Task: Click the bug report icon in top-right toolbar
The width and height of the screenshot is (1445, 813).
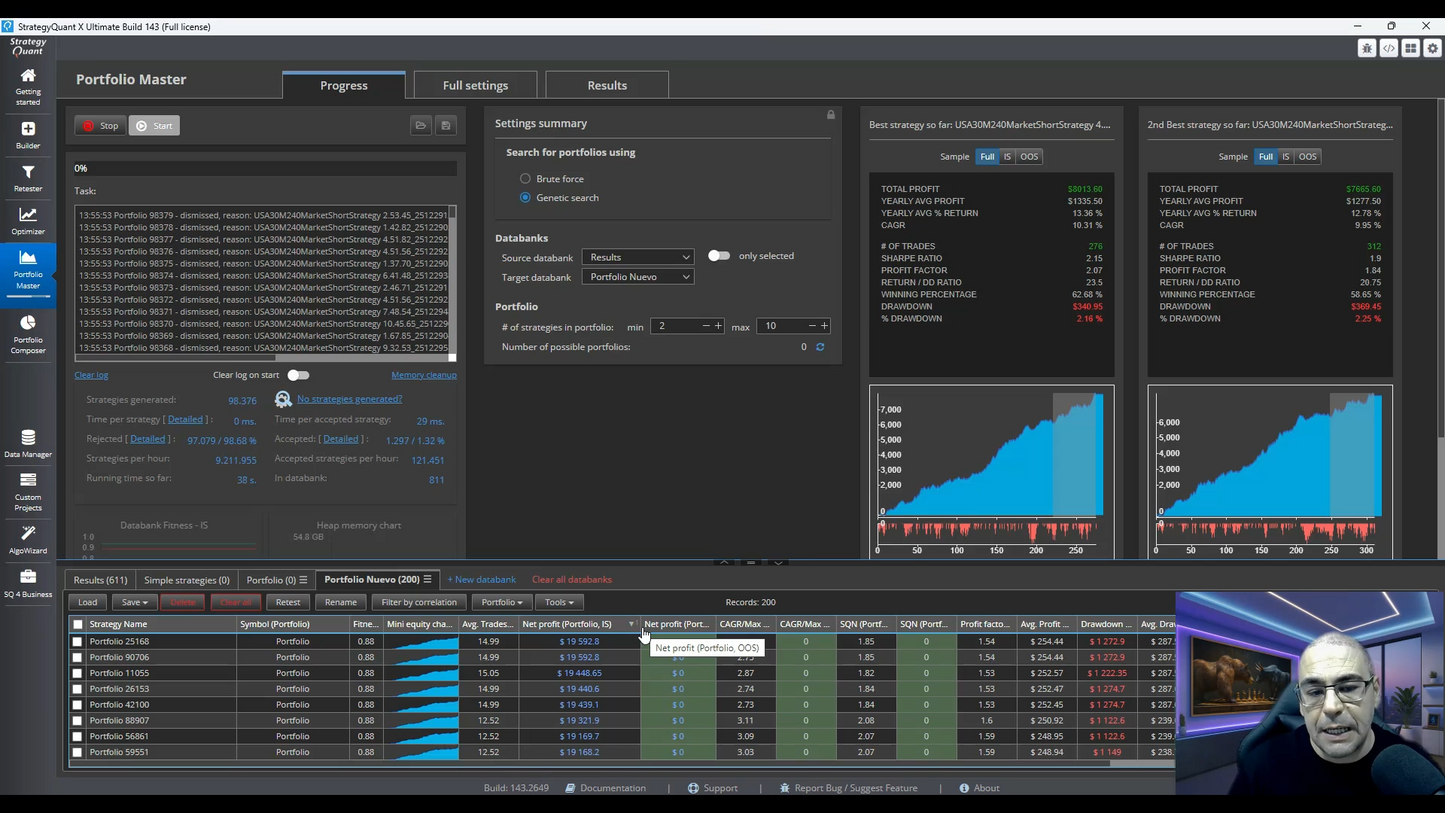Action: (x=1367, y=48)
